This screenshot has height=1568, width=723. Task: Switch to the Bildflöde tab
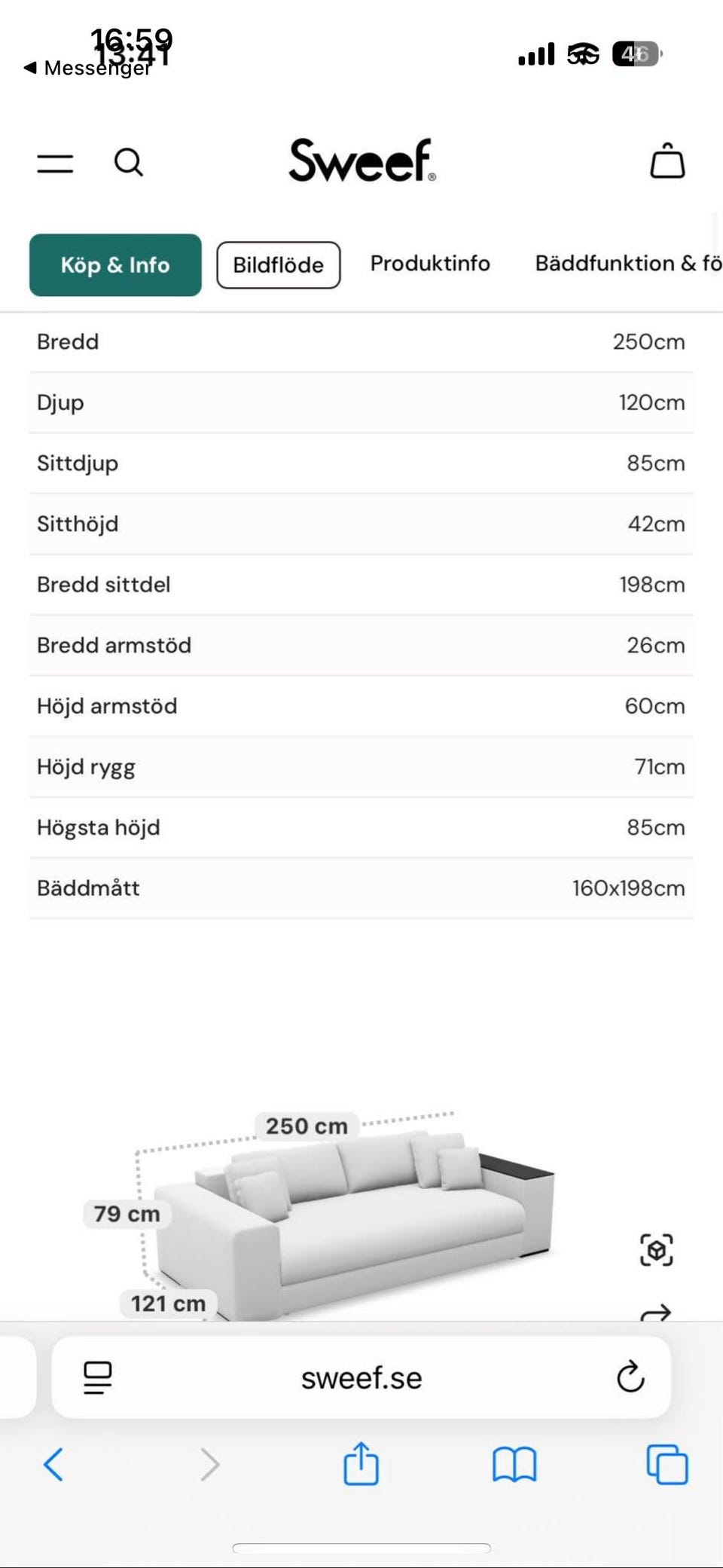pos(278,265)
